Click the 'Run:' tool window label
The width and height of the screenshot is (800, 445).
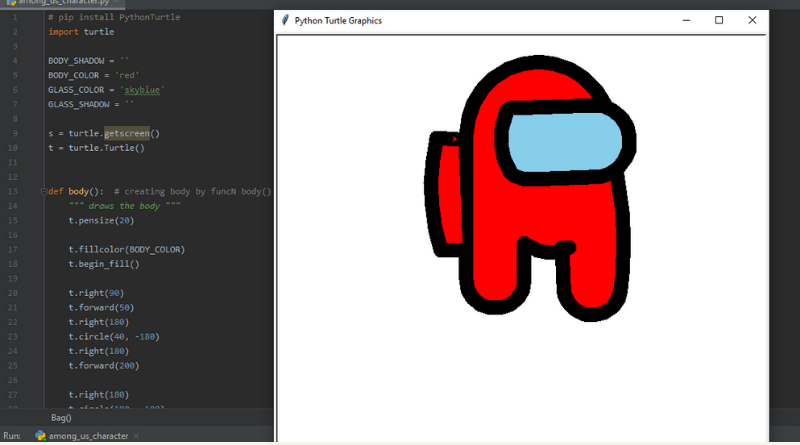(12, 436)
